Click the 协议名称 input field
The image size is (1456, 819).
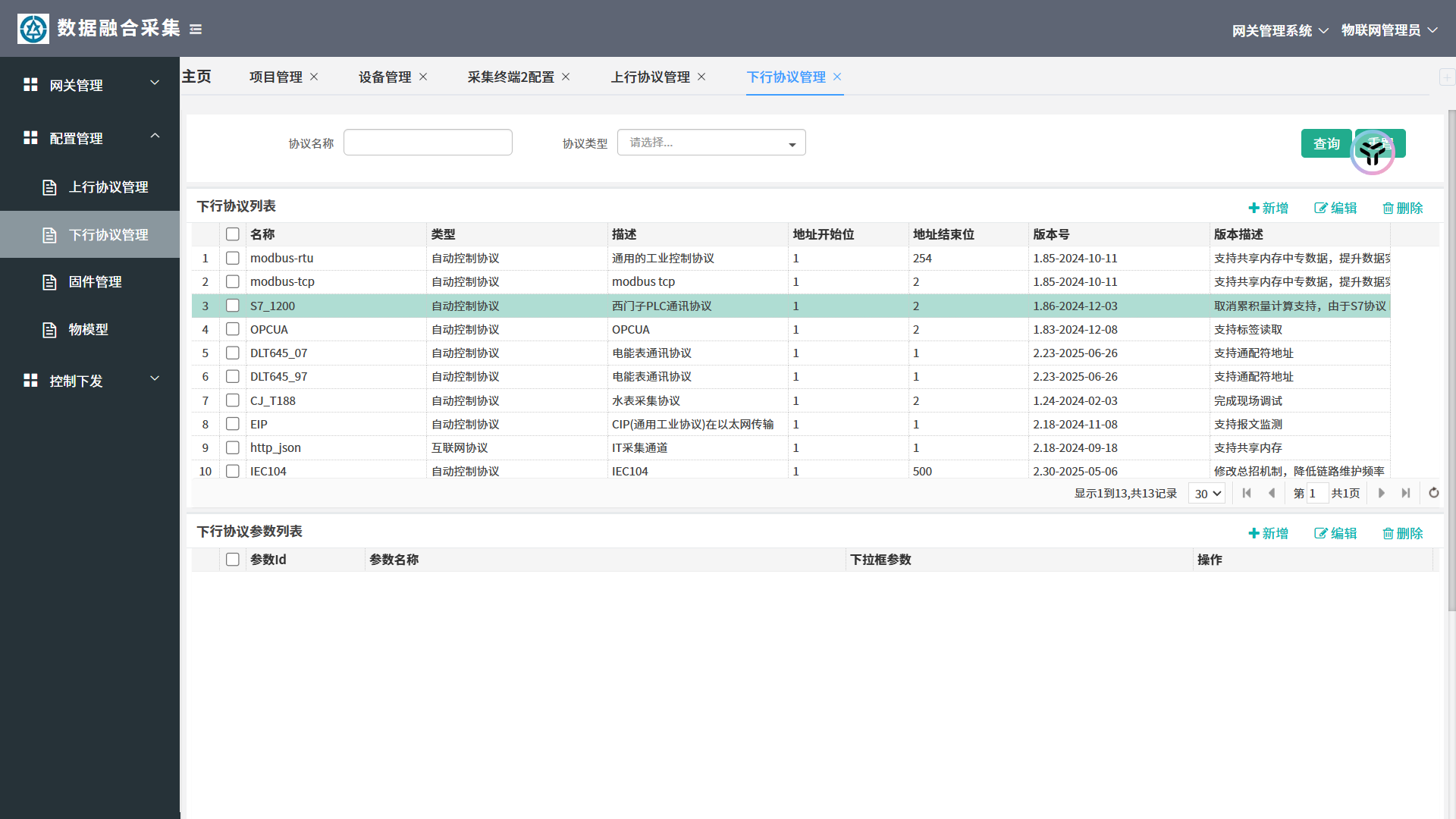tap(428, 143)
